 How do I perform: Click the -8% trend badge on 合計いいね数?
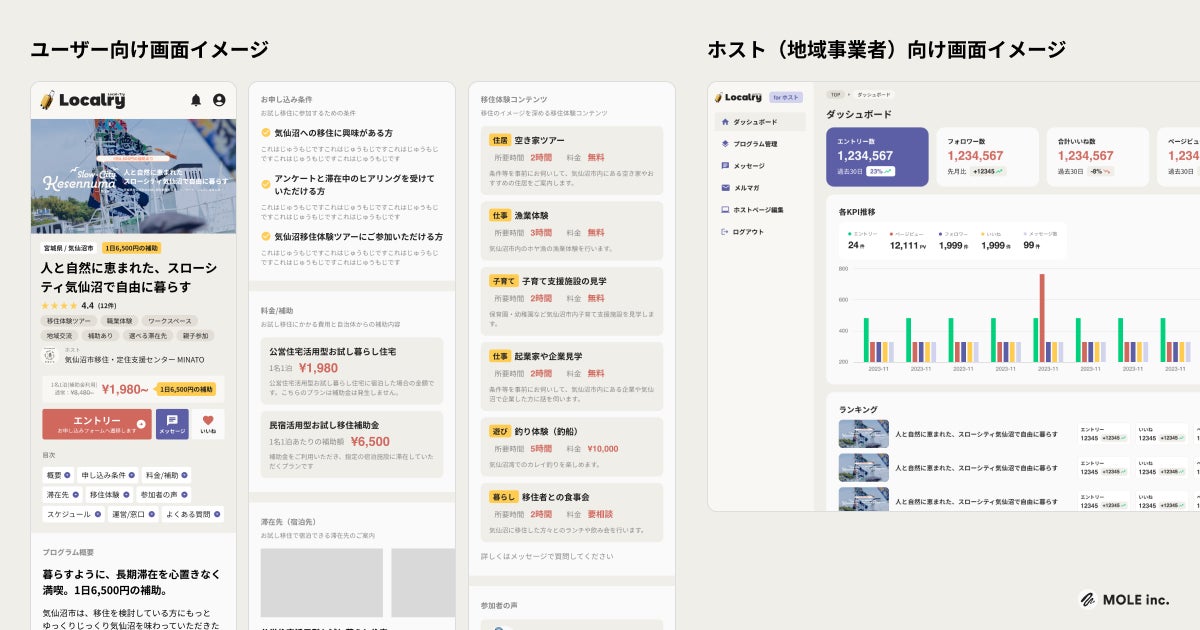(1103, 172)
